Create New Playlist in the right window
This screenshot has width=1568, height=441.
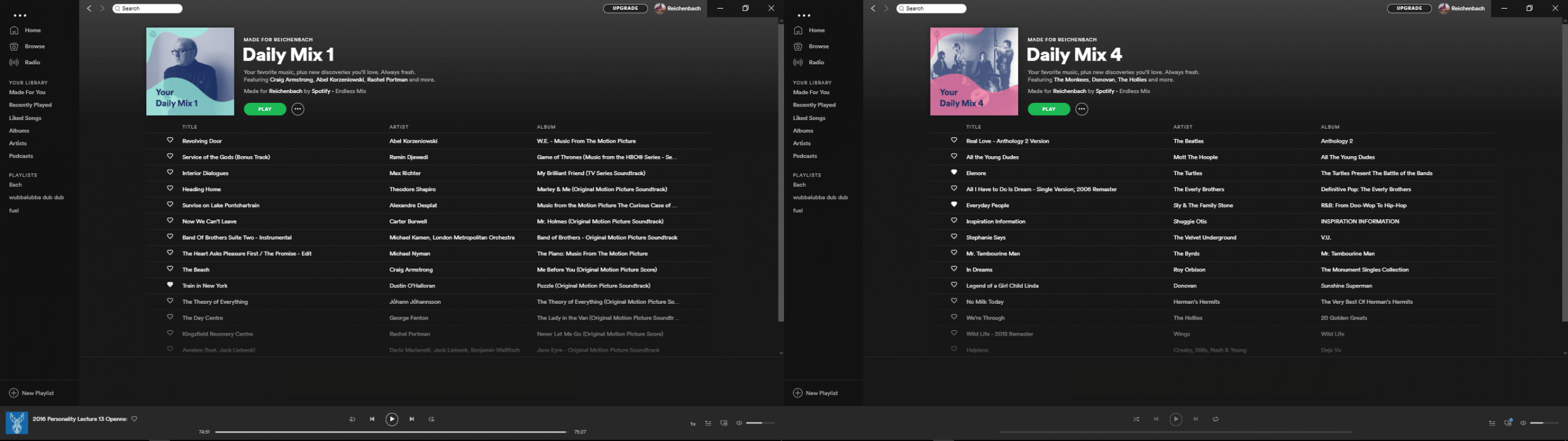pyautogui.click(x=815, y=393)
